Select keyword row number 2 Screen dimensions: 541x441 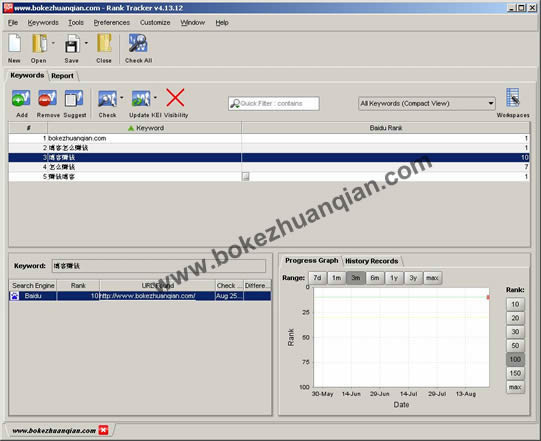pyautogui.click(x=269, y=148)
